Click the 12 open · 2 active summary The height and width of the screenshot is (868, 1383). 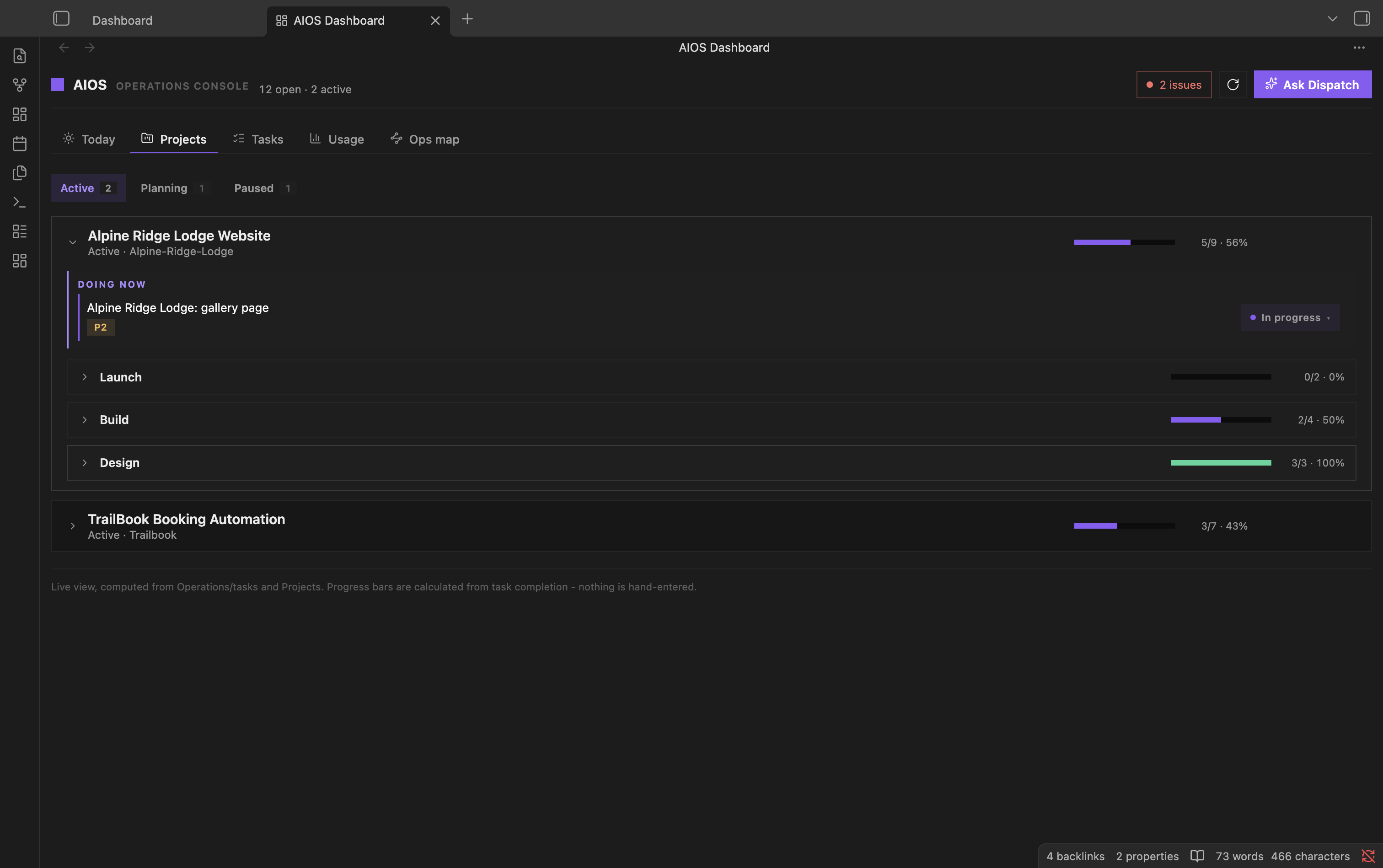click(305, 90)
